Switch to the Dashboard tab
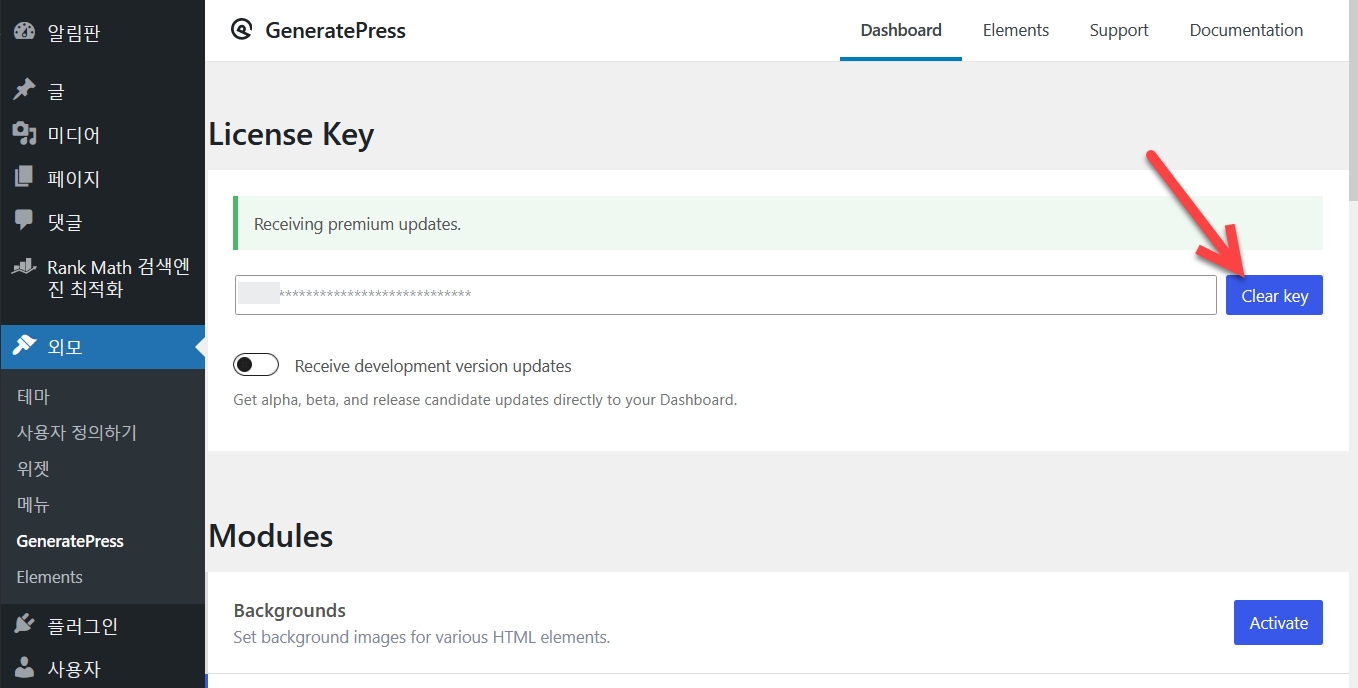 click(x=901, y=30)
